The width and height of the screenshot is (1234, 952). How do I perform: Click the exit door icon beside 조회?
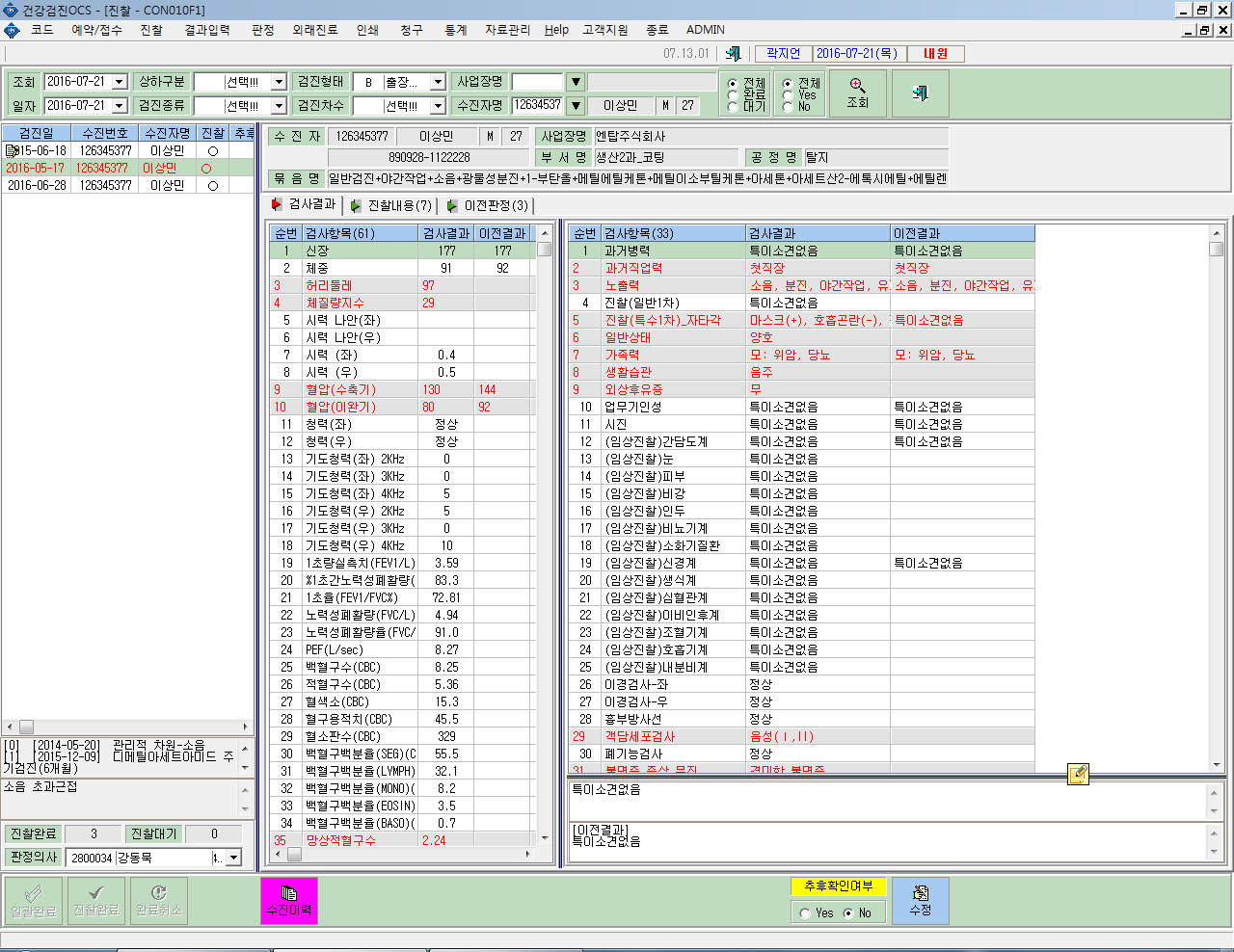[x=920, y=93]
